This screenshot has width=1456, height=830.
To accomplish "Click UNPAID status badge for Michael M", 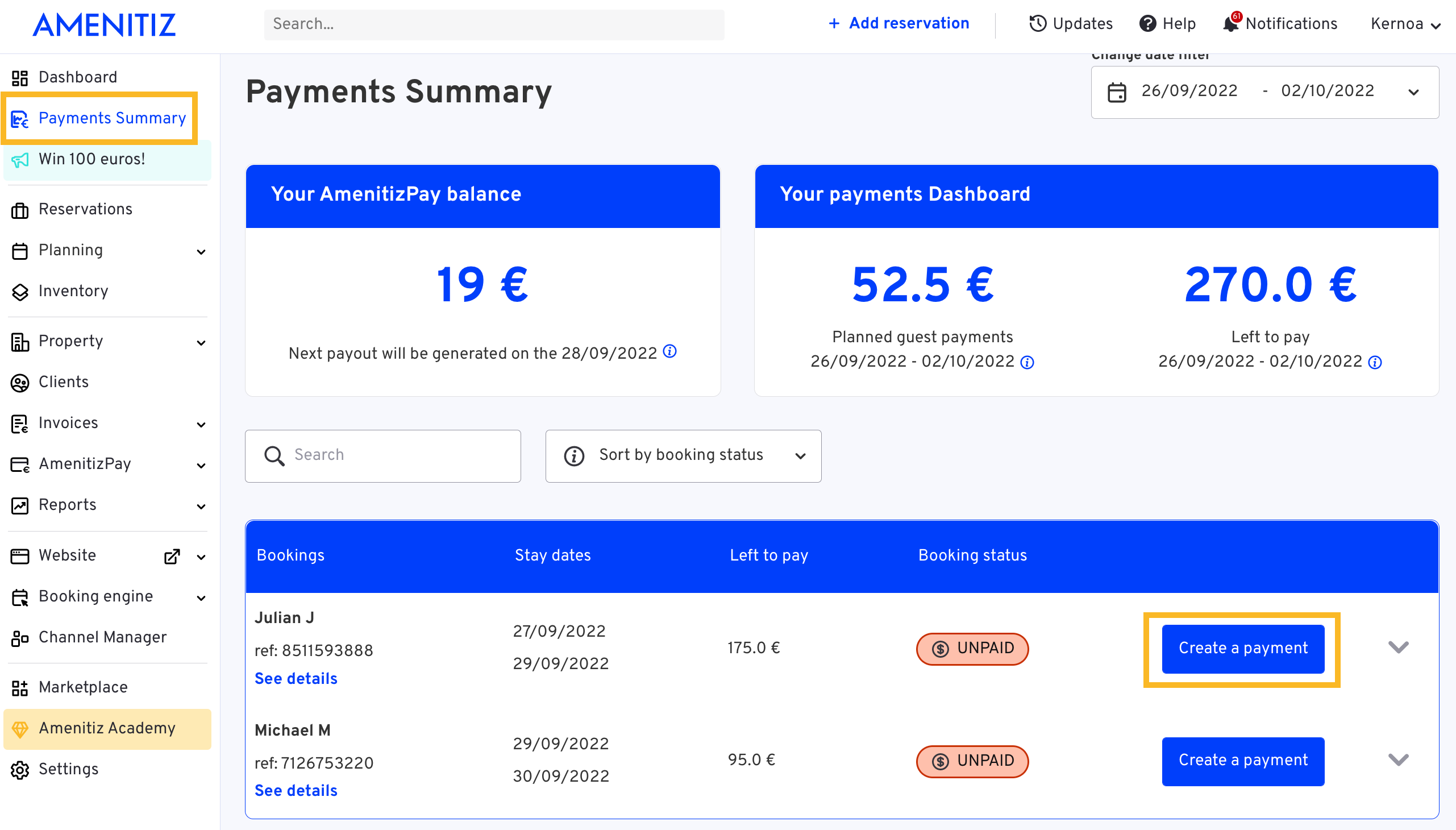I will tap(972, 762).
